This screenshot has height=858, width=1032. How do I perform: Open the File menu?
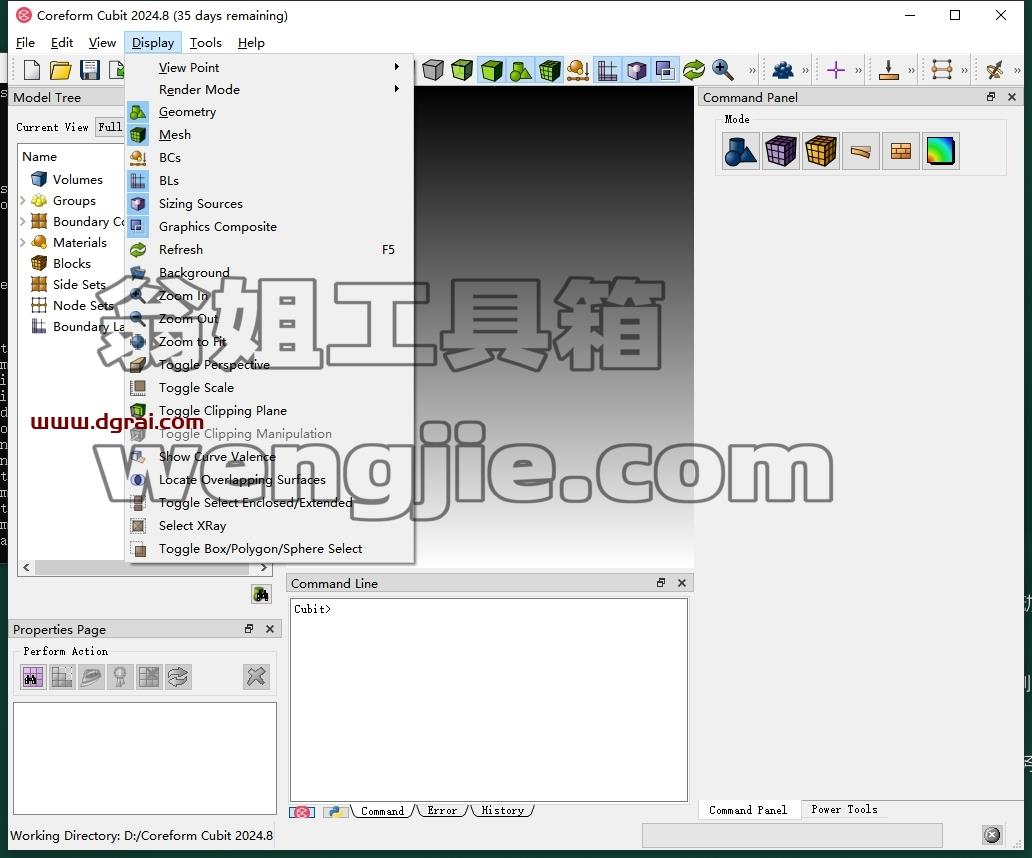click(x=25, y=43)
